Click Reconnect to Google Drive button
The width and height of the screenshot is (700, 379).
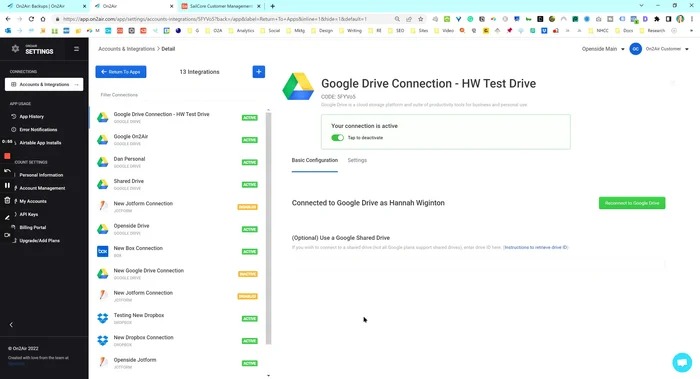(x=632, y=203)
